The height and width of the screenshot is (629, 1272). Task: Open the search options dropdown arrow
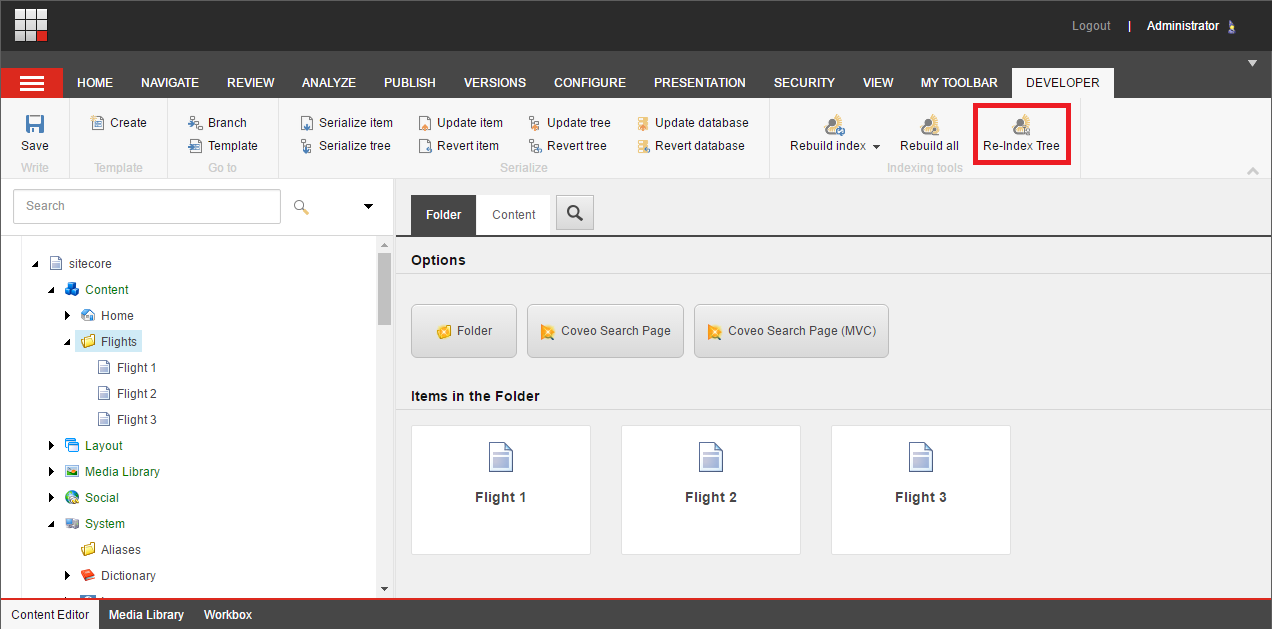[x=367, y=206]
